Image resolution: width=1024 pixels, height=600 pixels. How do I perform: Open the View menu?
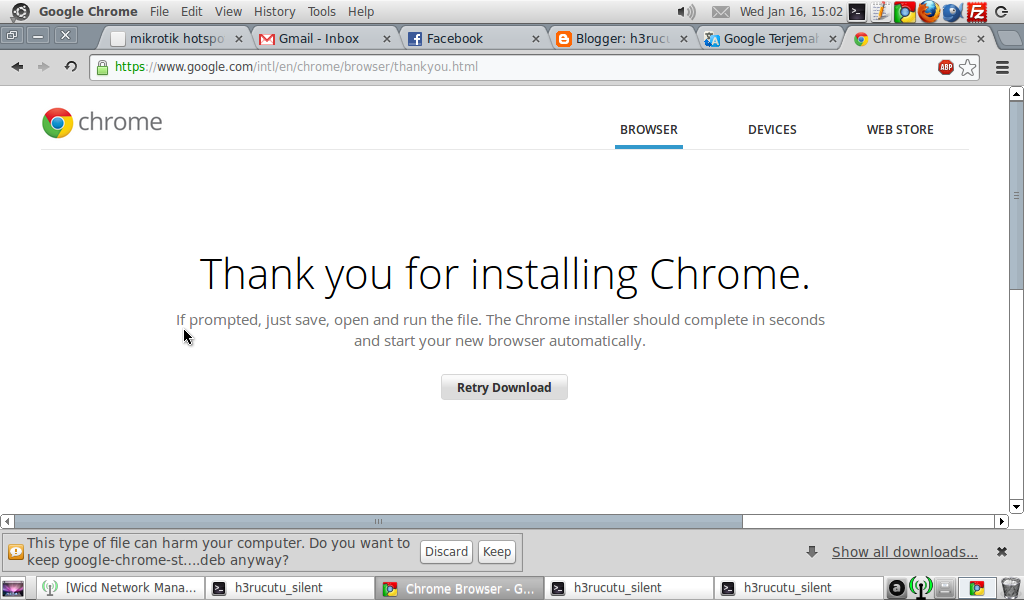tap(228, 12)
